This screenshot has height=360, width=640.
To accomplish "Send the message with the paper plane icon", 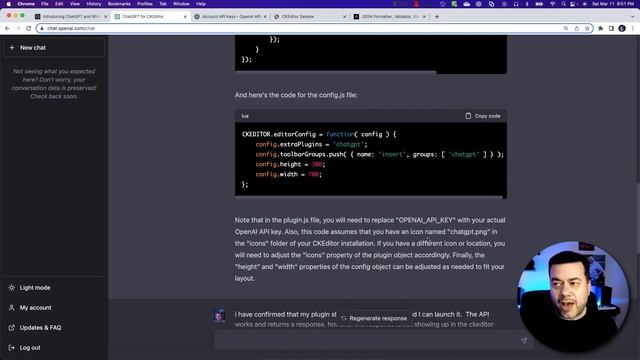I will click(x=524, y=340).
